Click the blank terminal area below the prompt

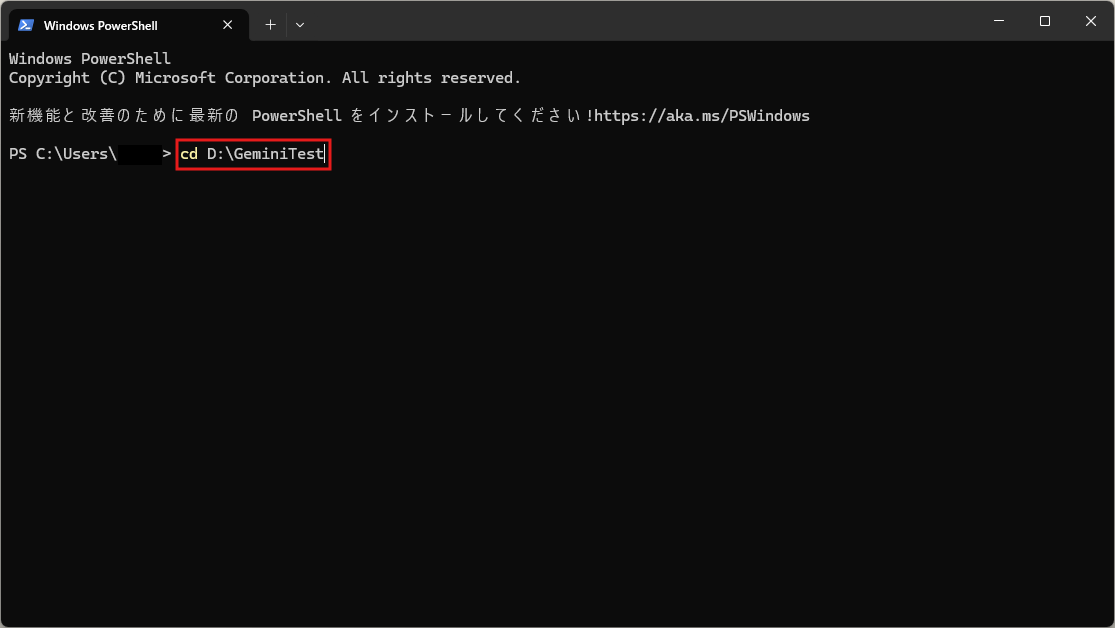(x=557, y=400)
